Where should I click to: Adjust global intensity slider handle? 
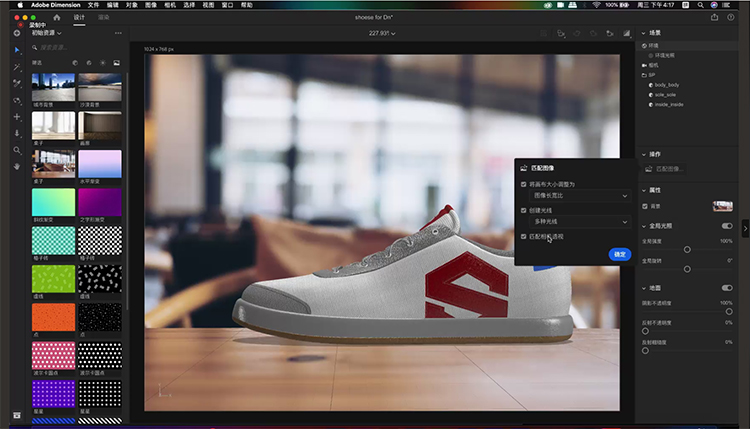[687, 250]
